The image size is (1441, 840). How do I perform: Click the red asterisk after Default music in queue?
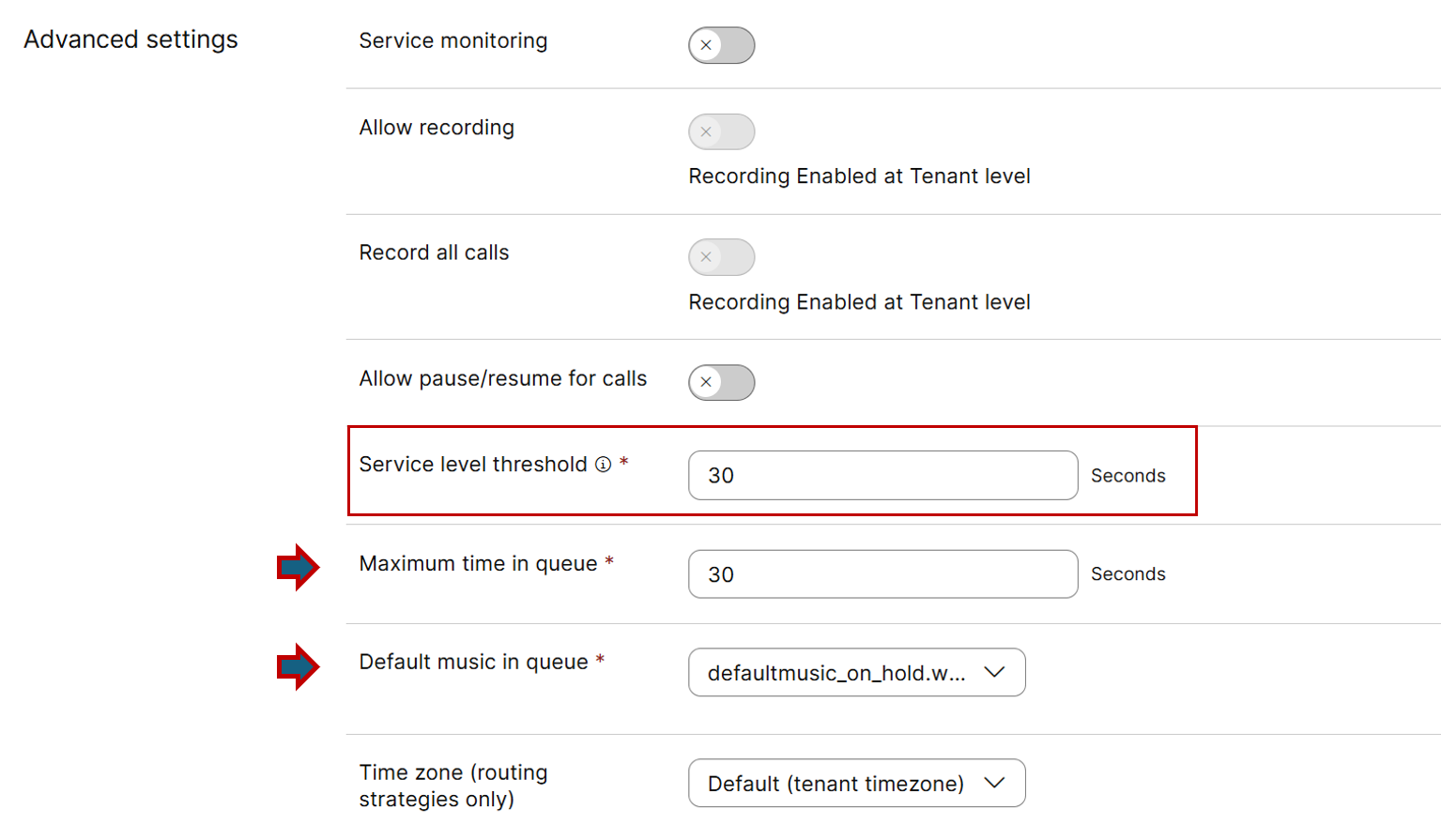pos(600,660)
